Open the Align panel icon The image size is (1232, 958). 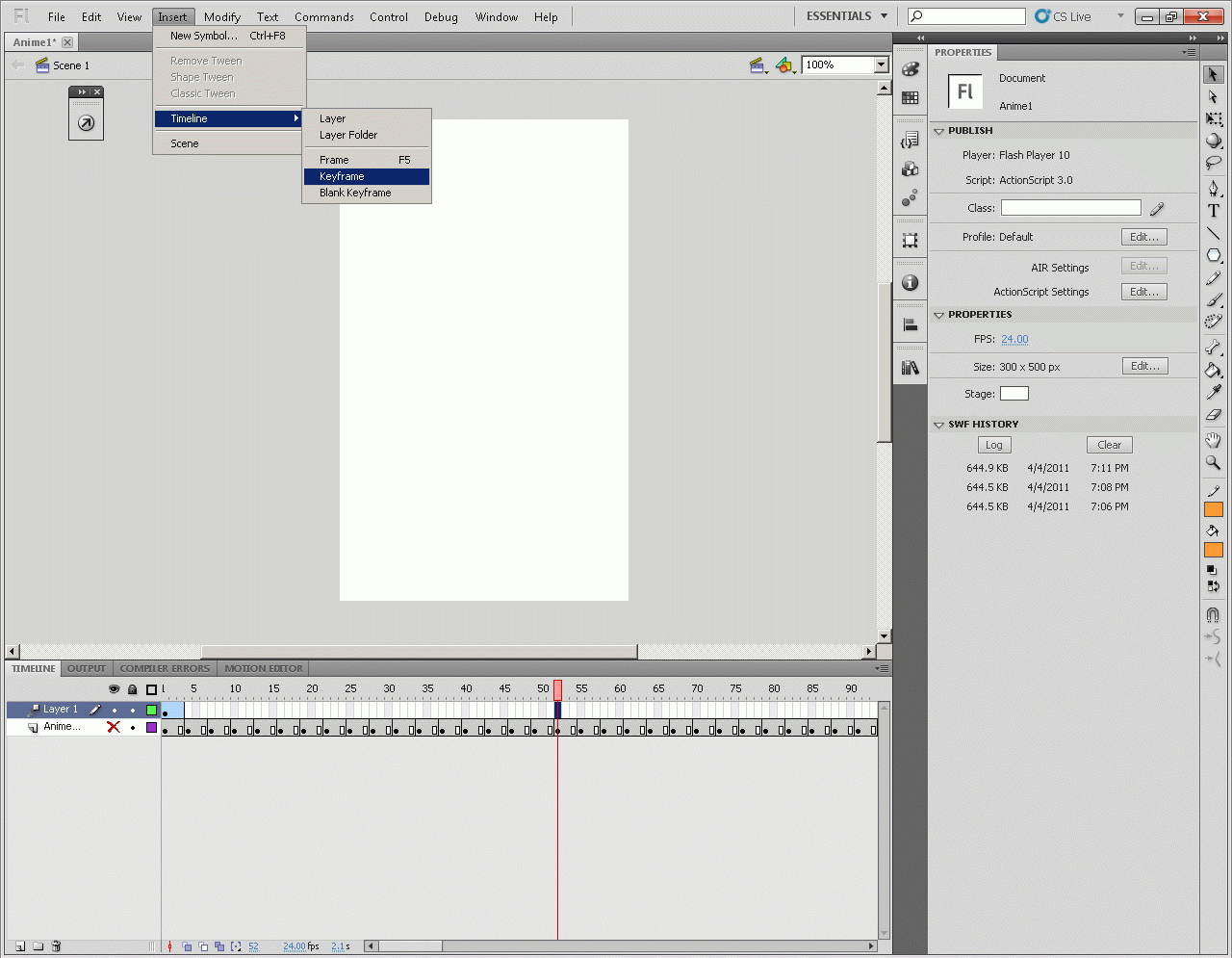click(910, 324)
